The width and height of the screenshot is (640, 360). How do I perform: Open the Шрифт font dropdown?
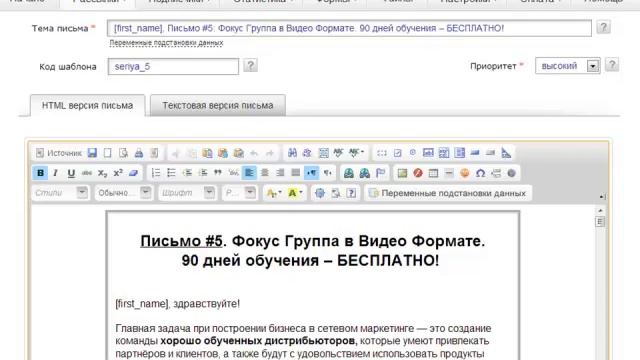coord(187,193)
